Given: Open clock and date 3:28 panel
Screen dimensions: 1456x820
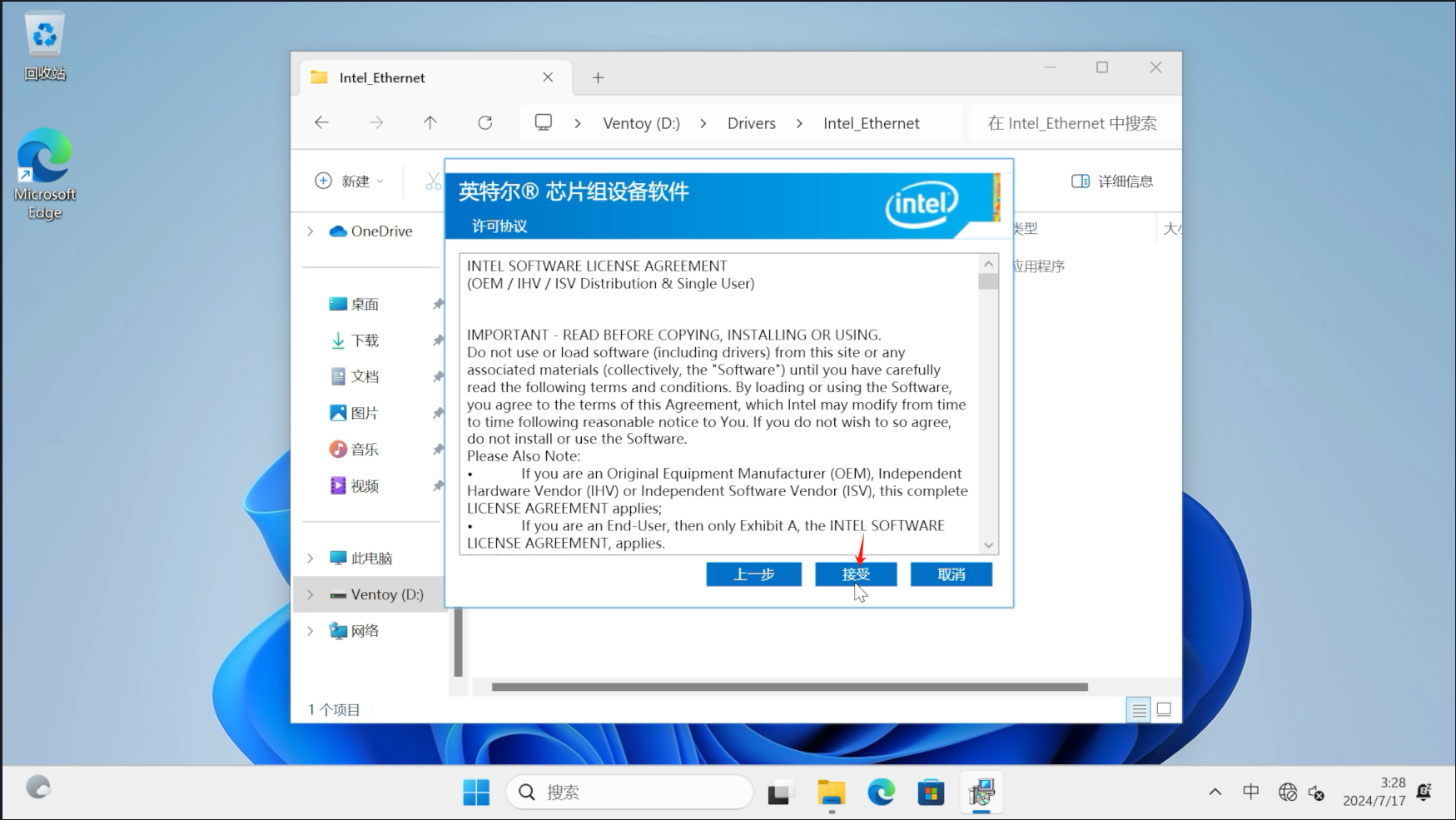Looking at the screenshot, I should click(1374, 792).
